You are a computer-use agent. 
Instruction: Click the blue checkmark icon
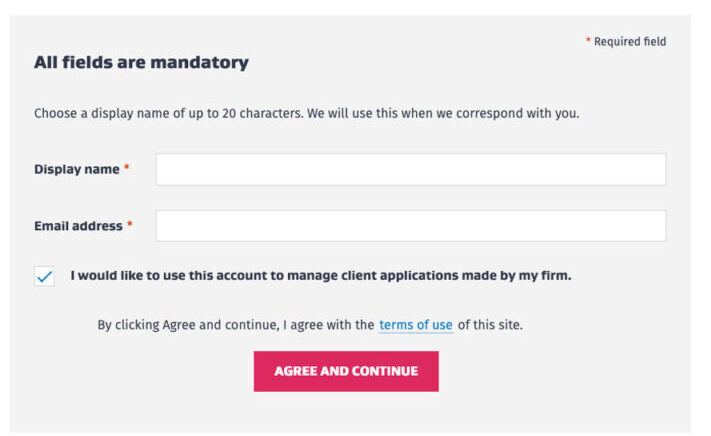tap(44, 277)
